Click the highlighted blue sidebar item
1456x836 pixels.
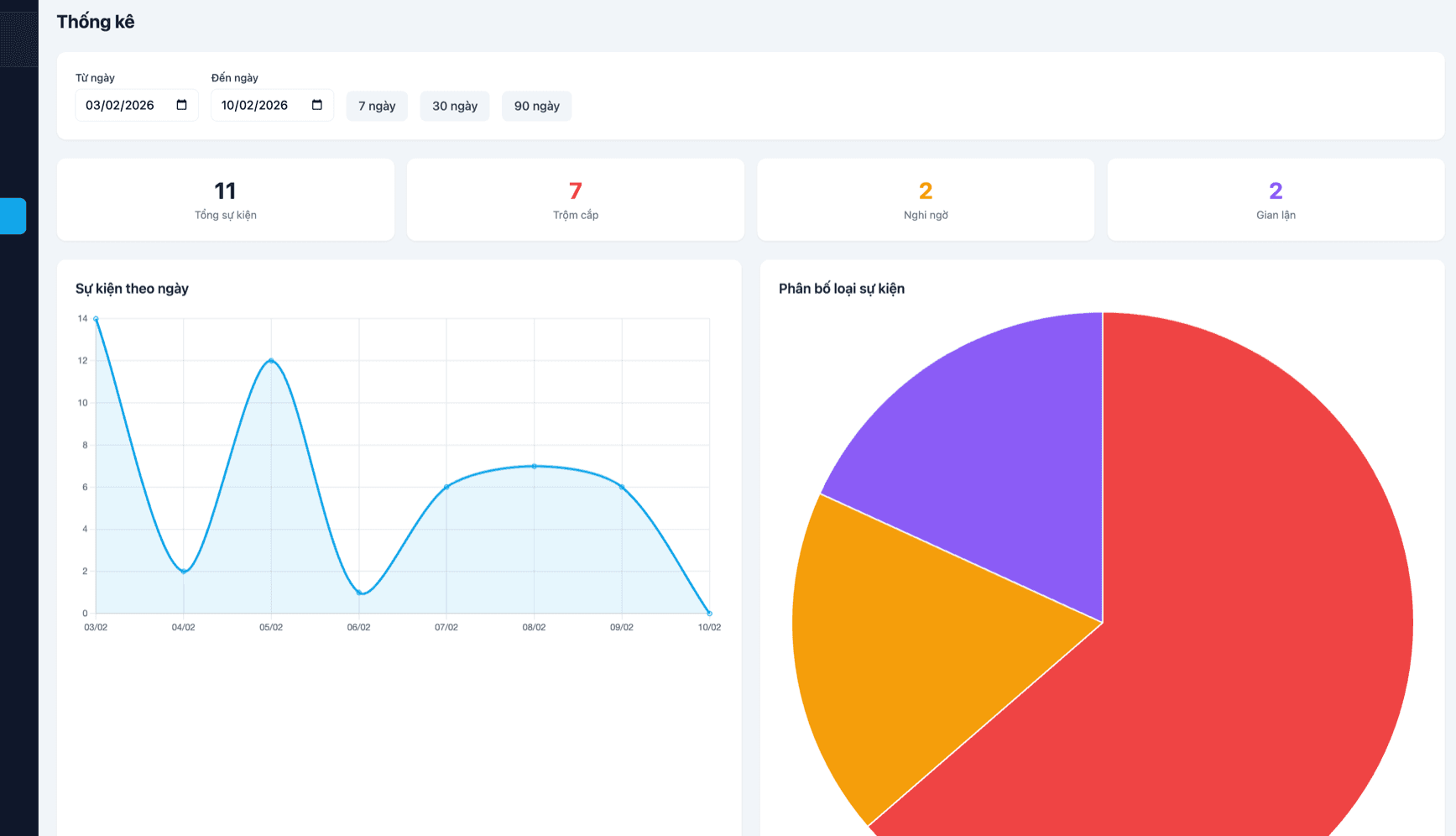pyautogui.click(x=13, y=216)
